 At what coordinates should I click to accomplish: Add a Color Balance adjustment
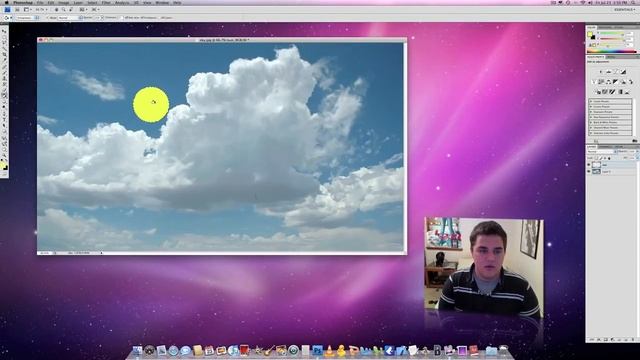pos(609,82)
